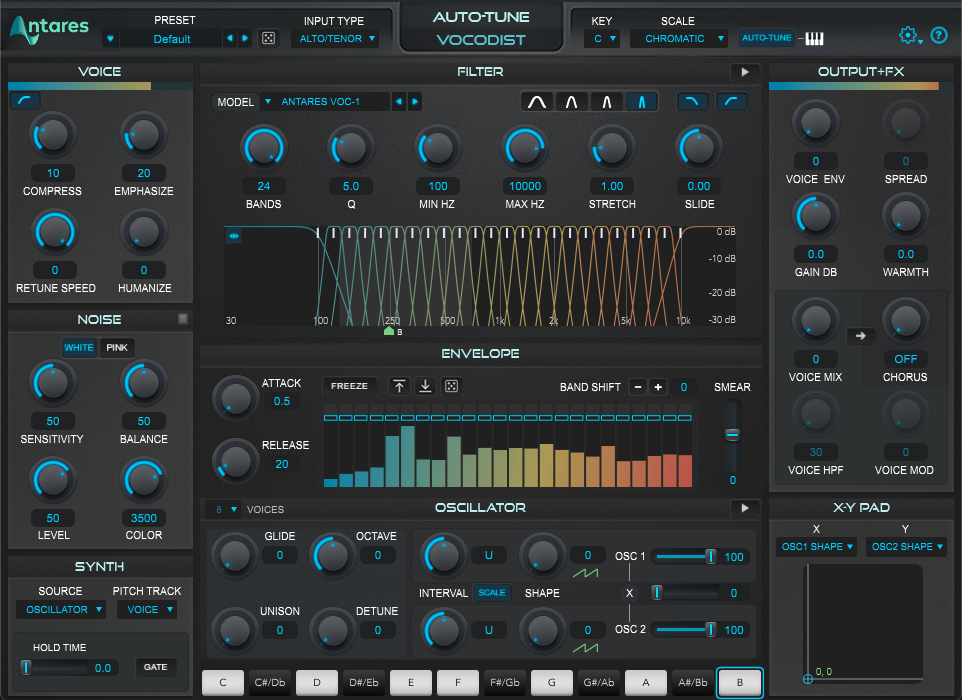Select the second filter band shape
Viewport: 962px width, 700px height.
tap(571, 102)
